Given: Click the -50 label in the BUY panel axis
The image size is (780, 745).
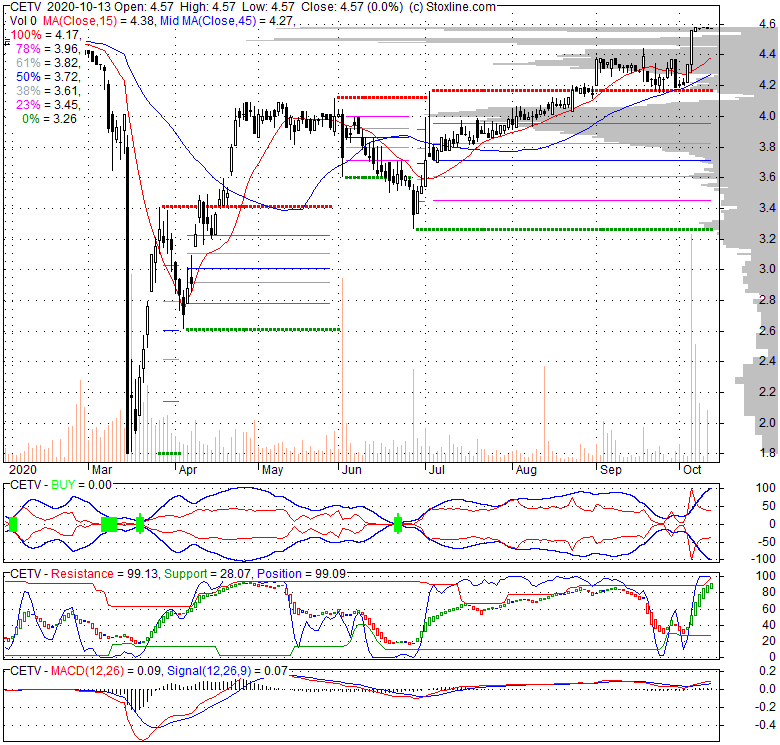Looking at the screenshot, I should click(x=766, y=542).
